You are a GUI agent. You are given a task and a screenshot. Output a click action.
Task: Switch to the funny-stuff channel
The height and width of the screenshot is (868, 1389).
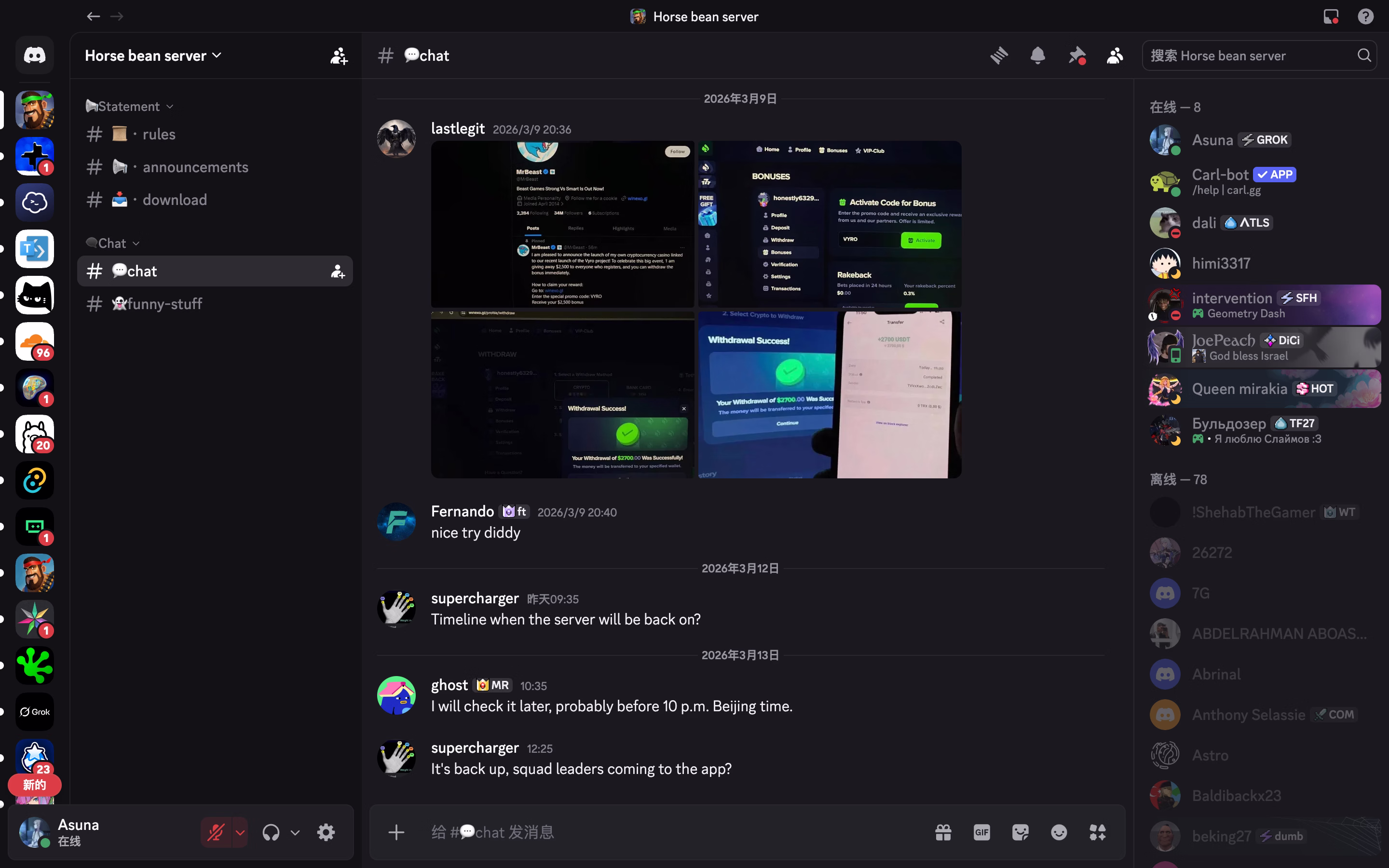[215, 304]
